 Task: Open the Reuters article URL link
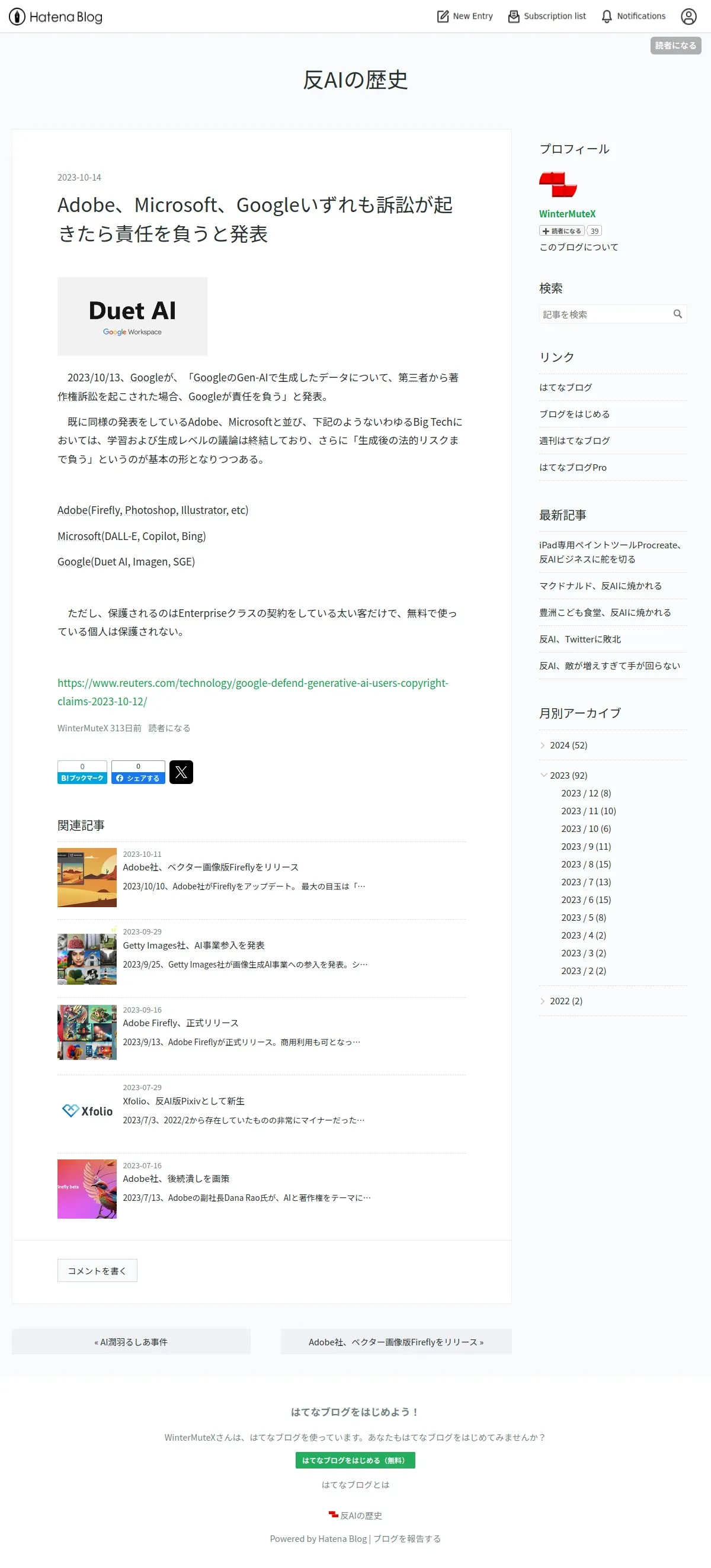point(252,692)
